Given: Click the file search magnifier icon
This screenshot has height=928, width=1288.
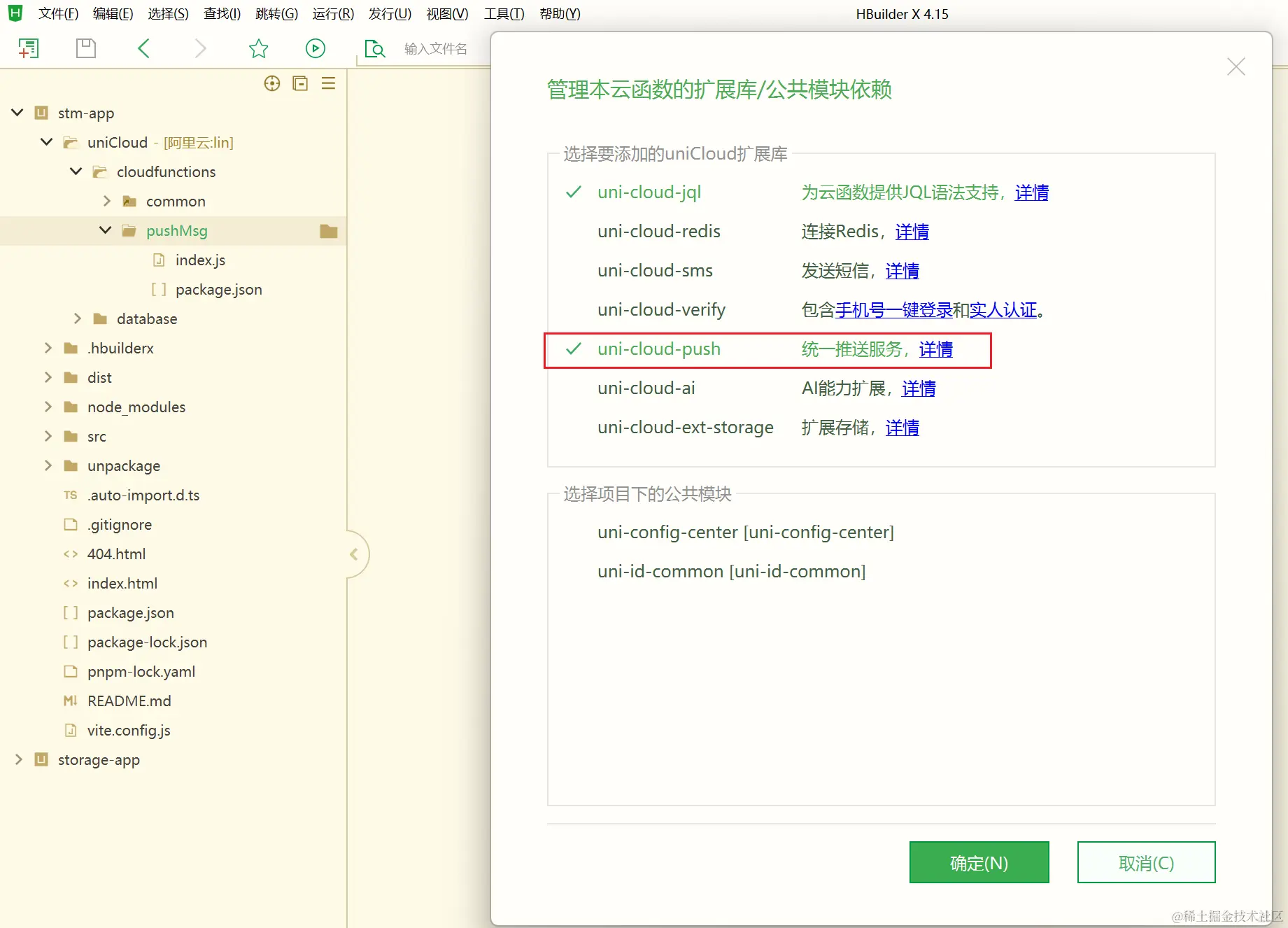Looking at the screenshot, I should (x=375, y=48).
